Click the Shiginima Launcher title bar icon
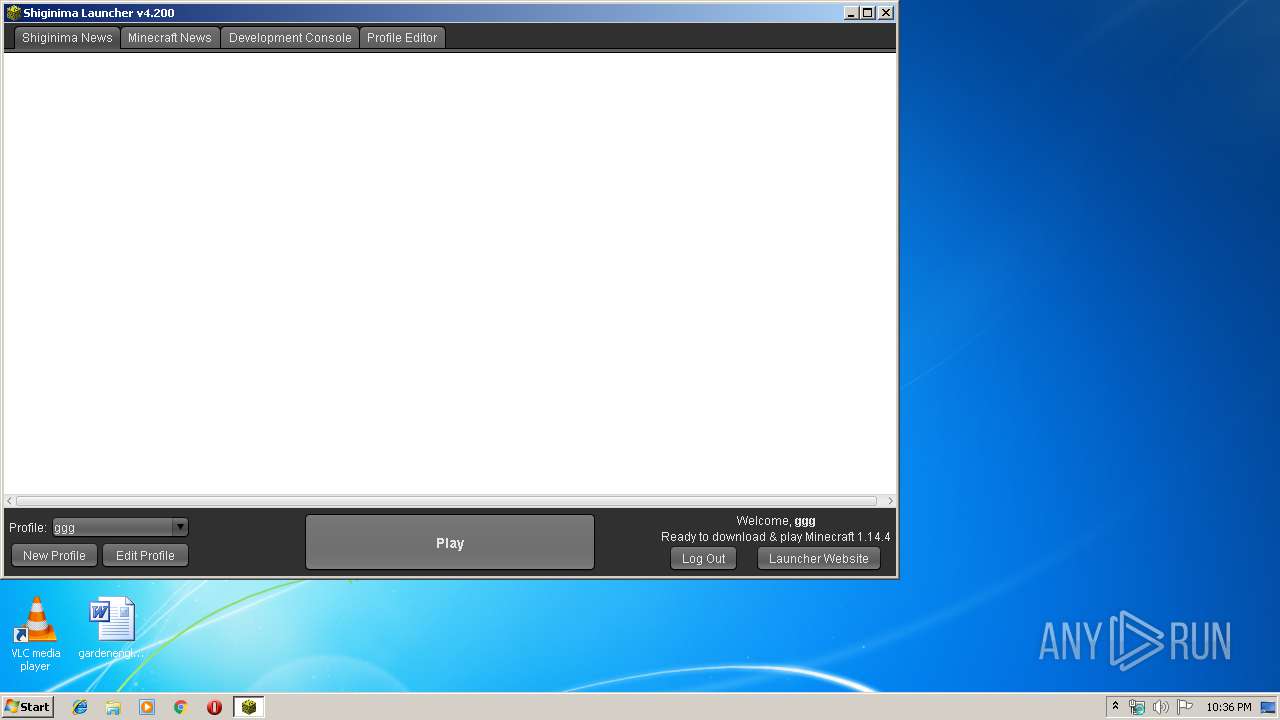This screenshot has width=1280, height=720. coord(13,13)
